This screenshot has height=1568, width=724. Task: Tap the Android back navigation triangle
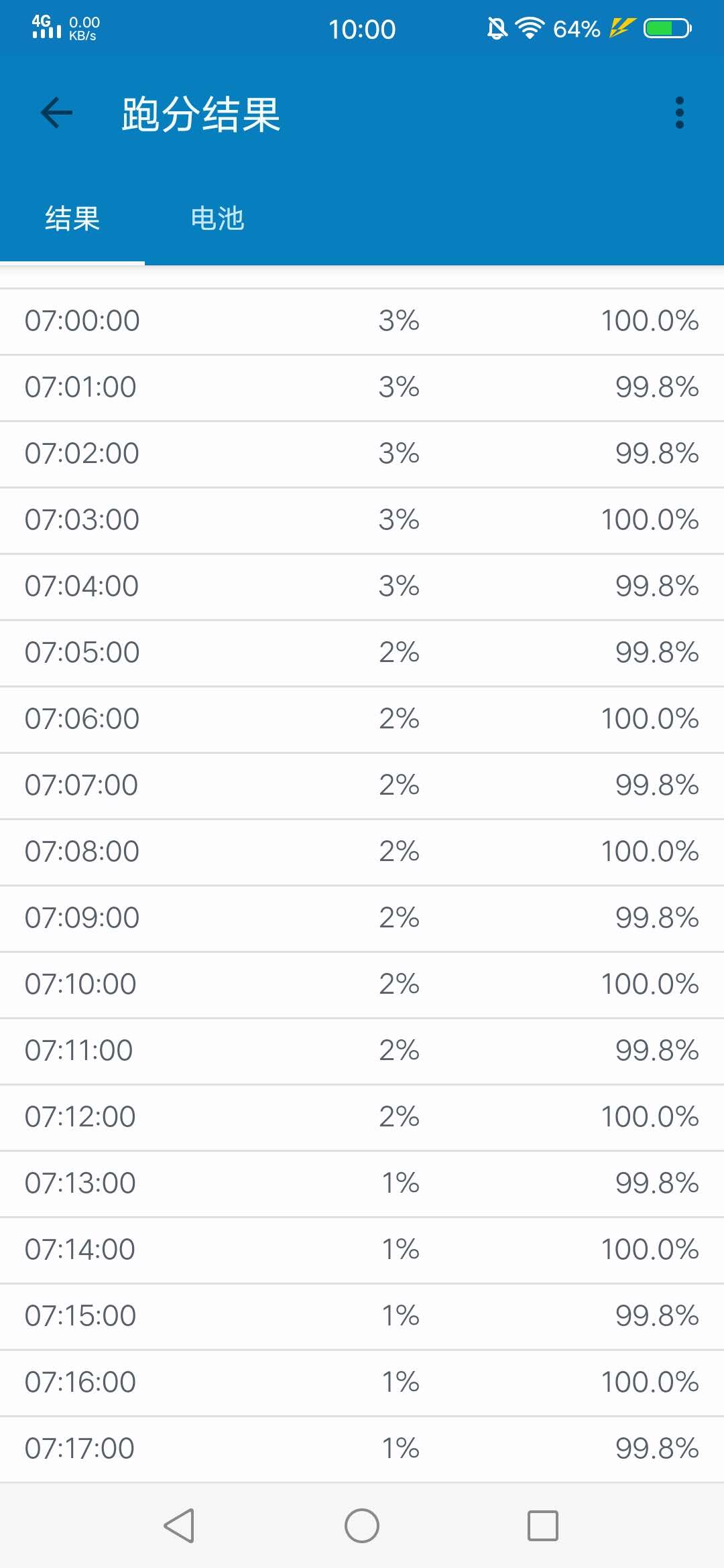(x=180, y=1526)
